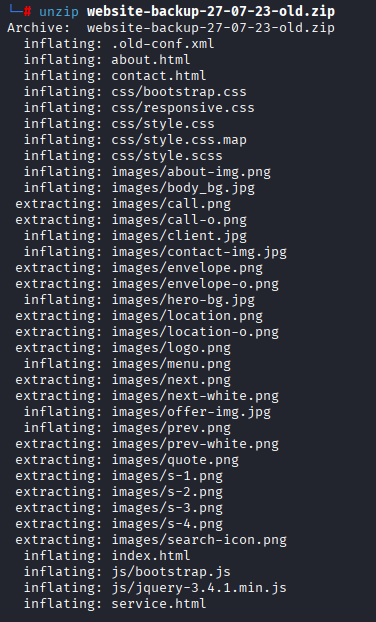Click the index.html filename
This screenshot has width=376, height=622.
click(151, 555)
